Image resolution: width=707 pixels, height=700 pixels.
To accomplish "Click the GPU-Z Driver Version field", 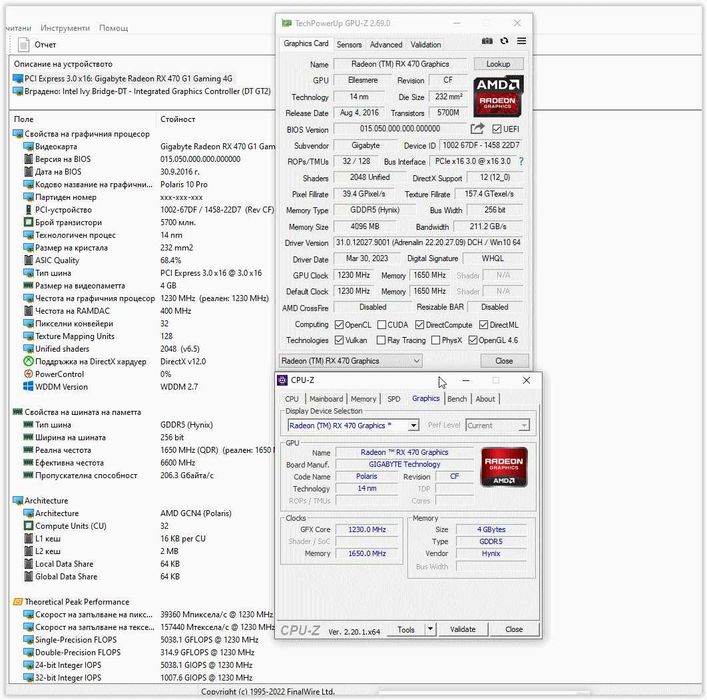I will click(427, 243).
